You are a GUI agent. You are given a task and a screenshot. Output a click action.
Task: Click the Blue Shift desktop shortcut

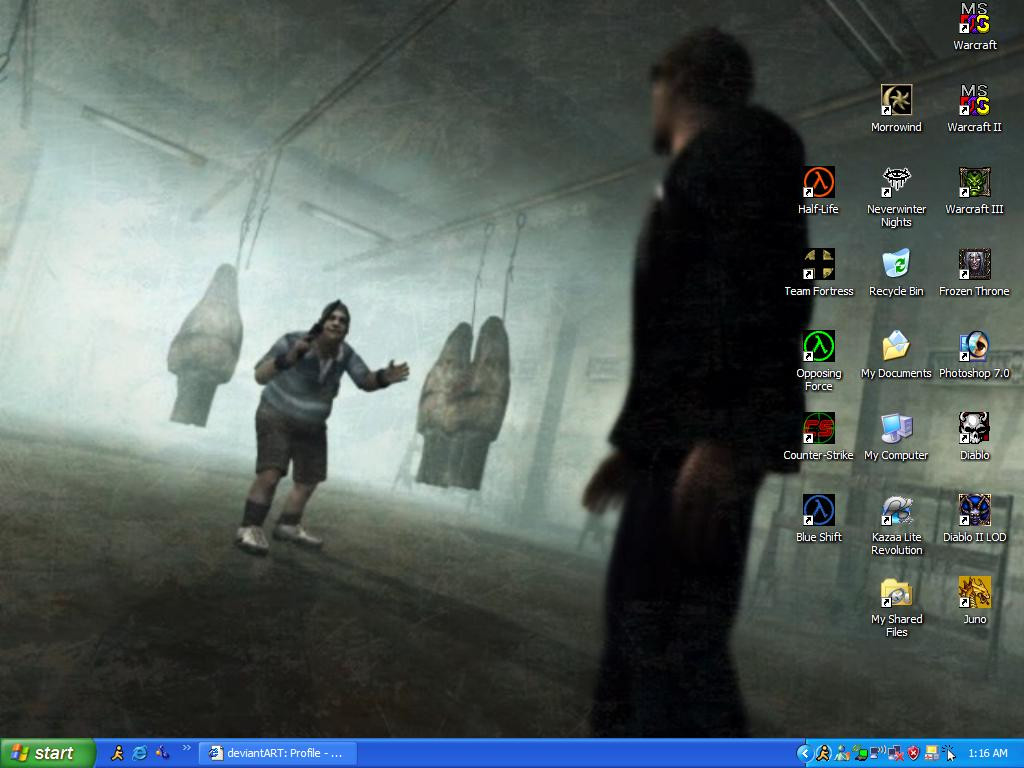point(819,519)
